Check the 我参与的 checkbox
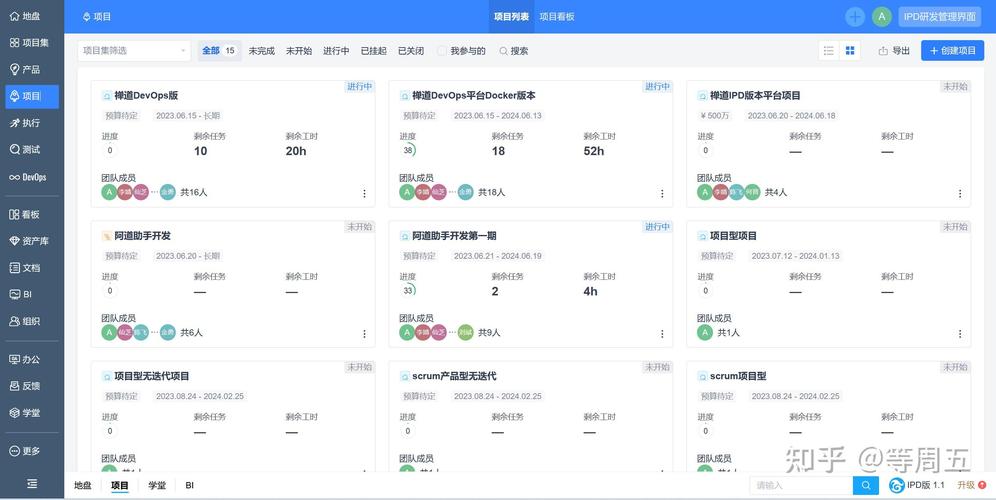This screenshot has height=500, width=996. (442, 51)
